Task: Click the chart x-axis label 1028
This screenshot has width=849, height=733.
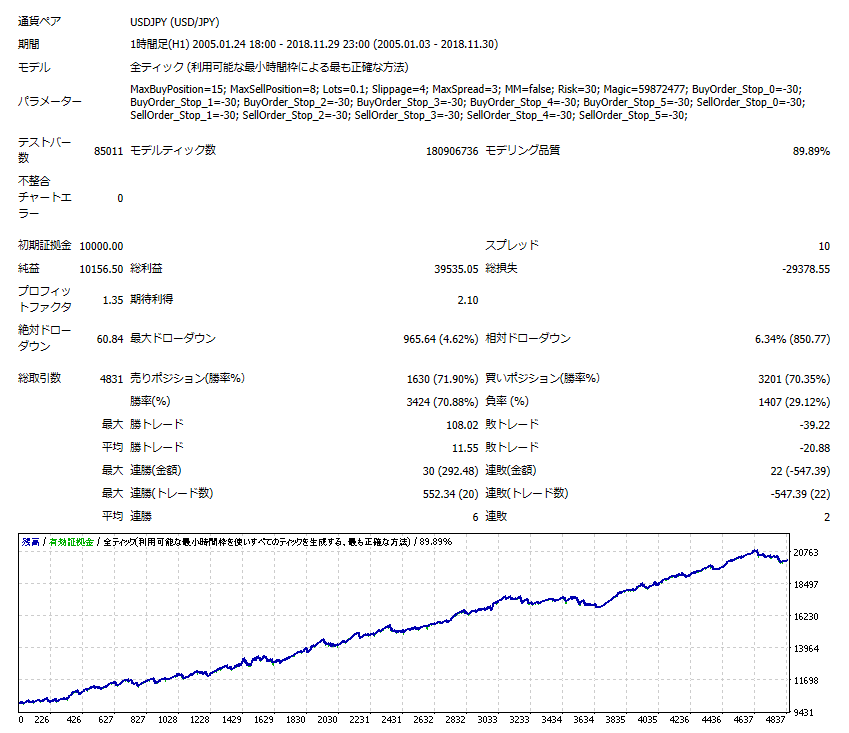Action: click(x=168, y=719)
